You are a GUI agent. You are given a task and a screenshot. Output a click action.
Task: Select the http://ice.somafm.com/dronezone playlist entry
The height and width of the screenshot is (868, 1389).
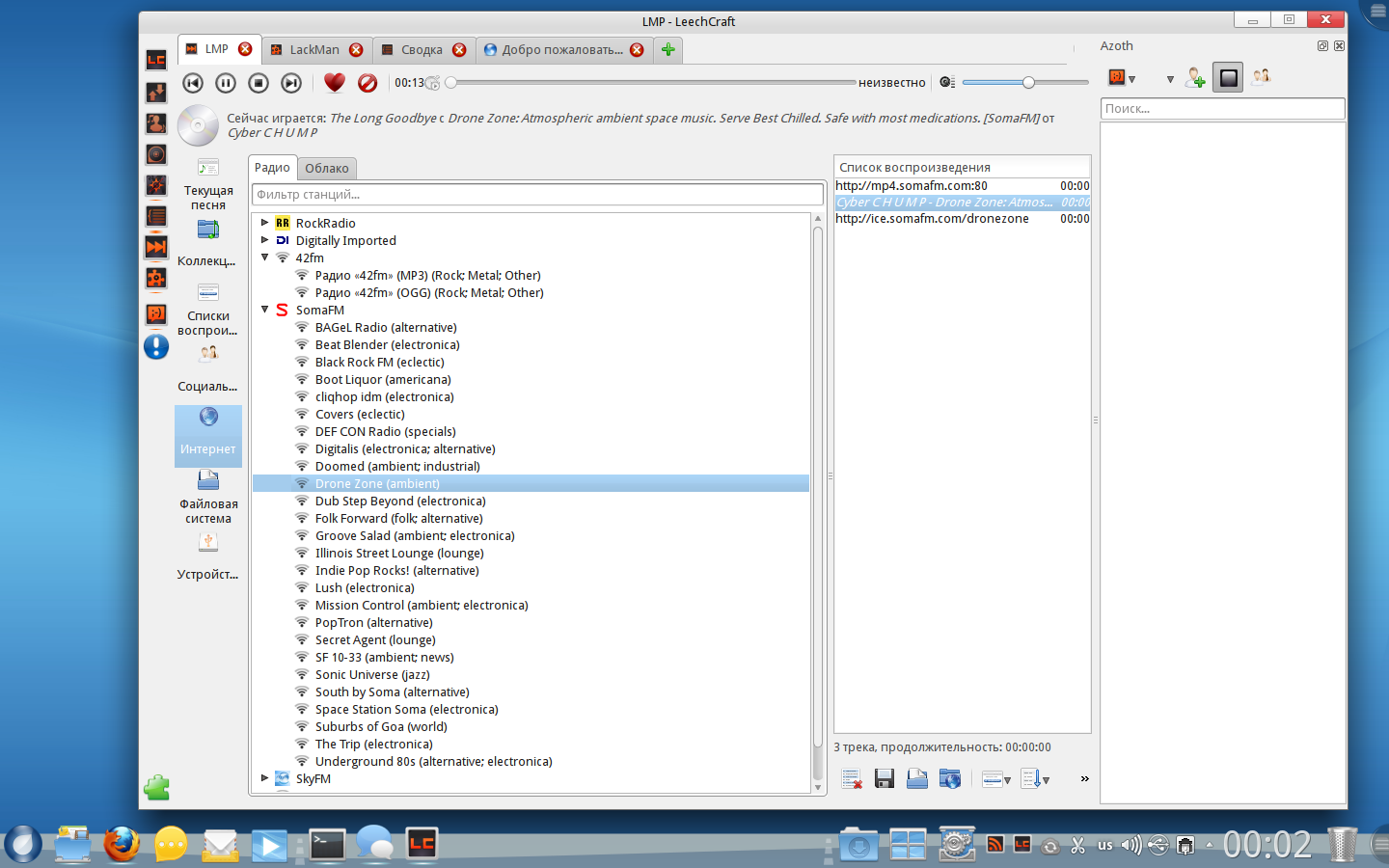963,219
